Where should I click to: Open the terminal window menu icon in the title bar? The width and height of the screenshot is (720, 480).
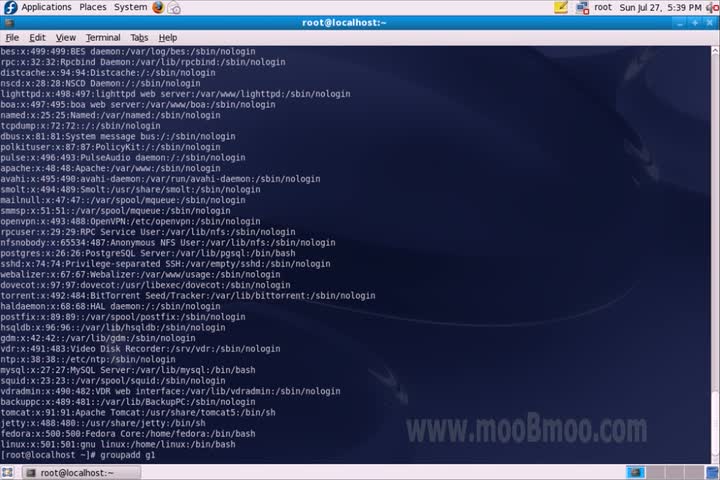tap(8, 23)
